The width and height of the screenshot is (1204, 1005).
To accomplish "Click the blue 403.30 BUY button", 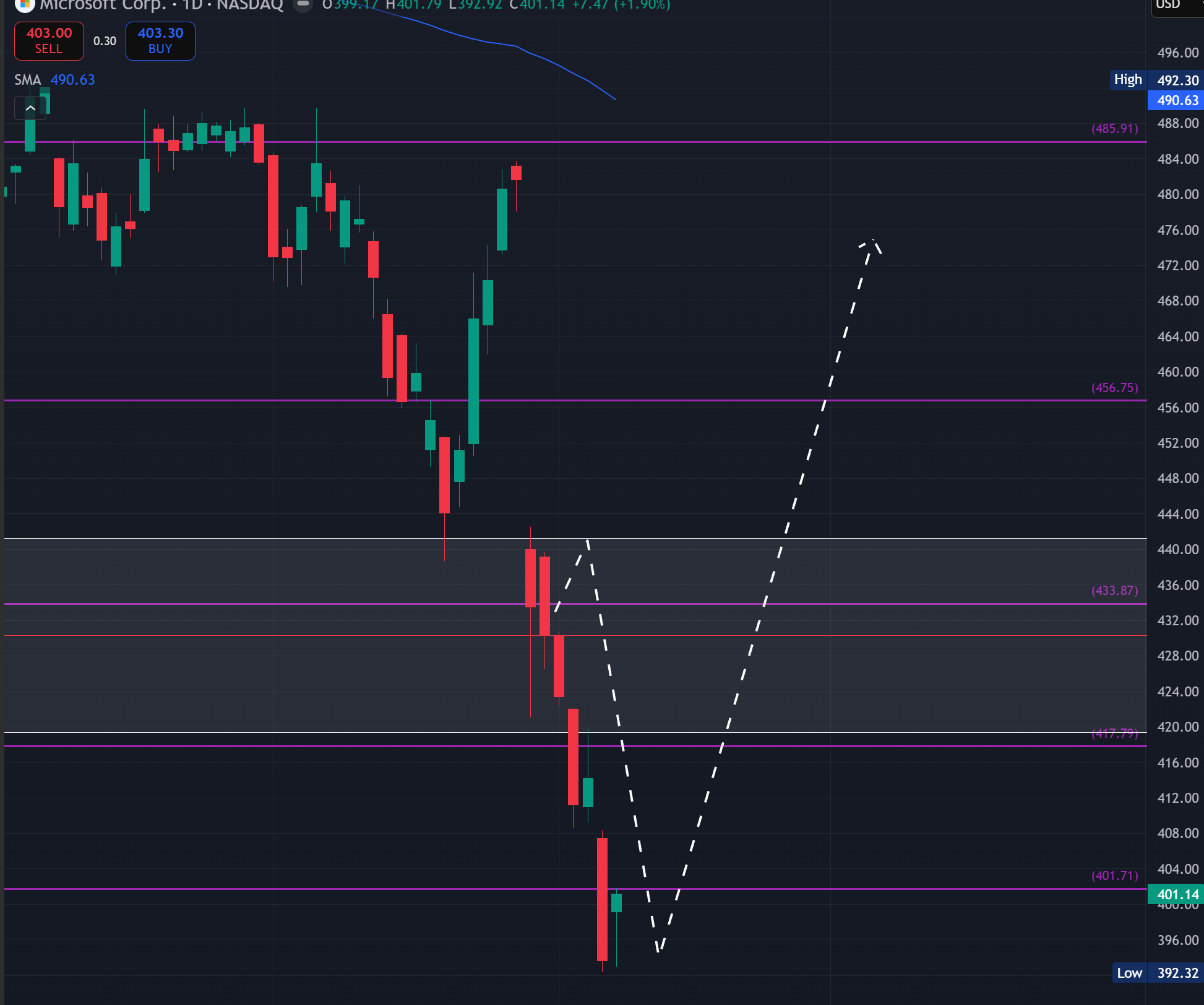I will pyautogui.click(x=160, y=41).
